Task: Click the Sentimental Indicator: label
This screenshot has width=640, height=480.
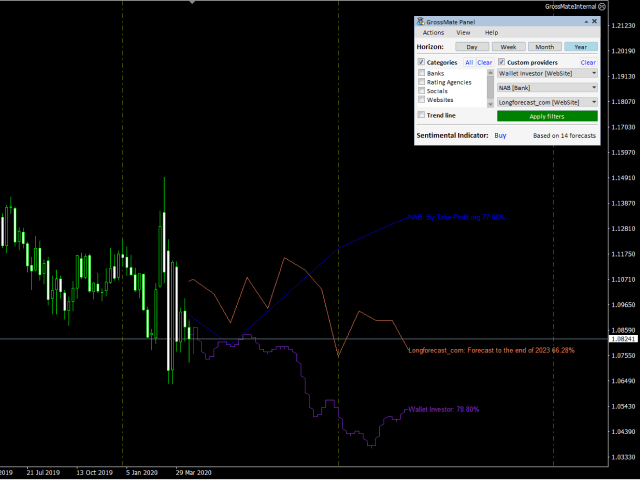Action: (452, 136)
